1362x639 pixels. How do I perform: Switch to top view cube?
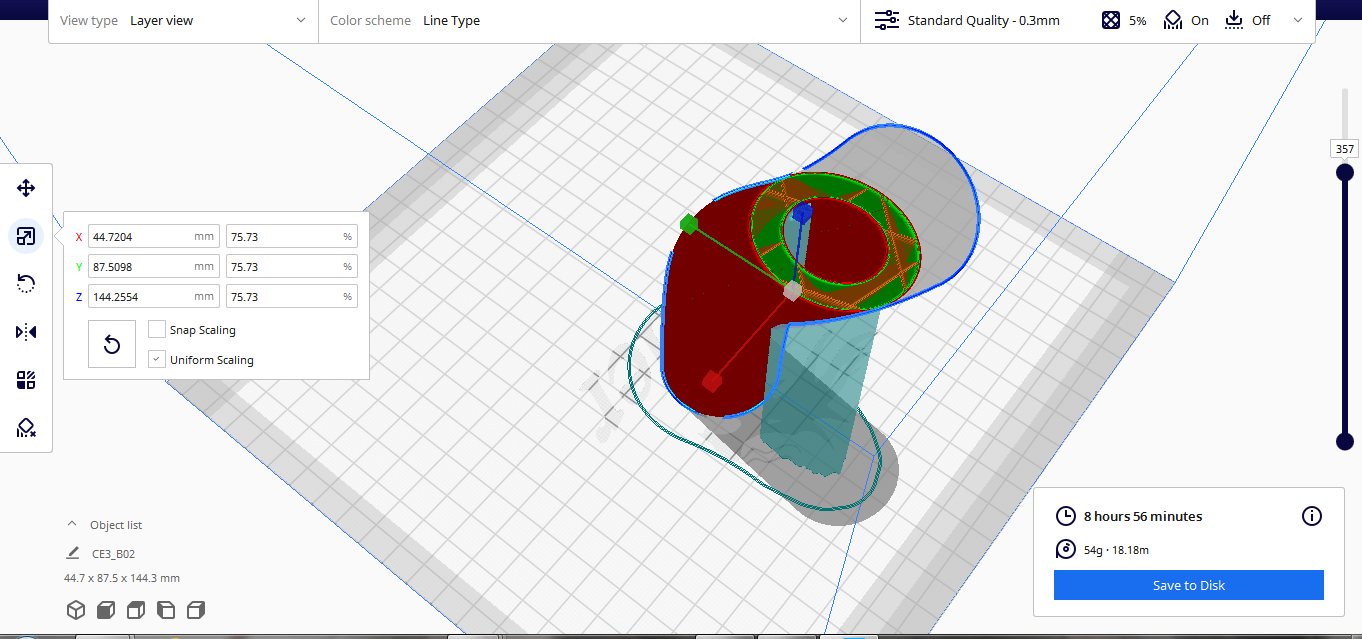coord(136,610)
